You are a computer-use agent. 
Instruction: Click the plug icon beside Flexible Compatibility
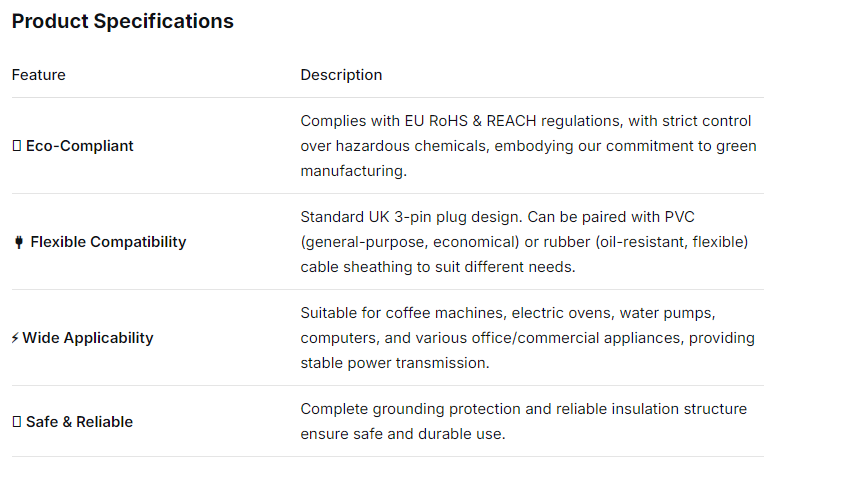tap(18, 242)
